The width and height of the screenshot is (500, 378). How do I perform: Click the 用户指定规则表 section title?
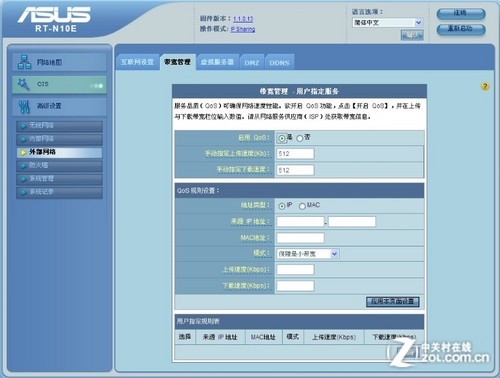pyautogui.click(x=198, y=321)
